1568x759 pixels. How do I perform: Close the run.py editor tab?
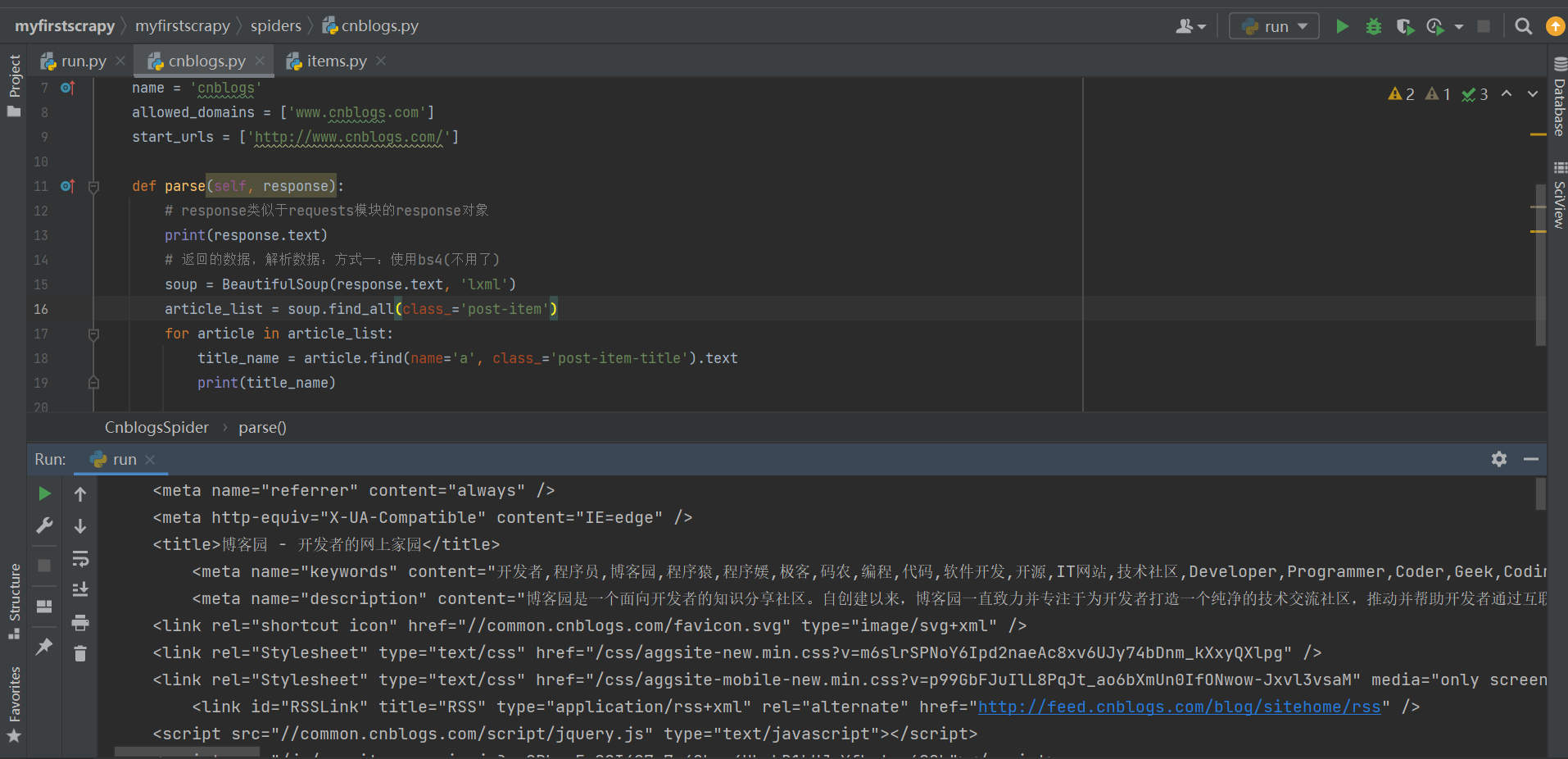(120, 61)
